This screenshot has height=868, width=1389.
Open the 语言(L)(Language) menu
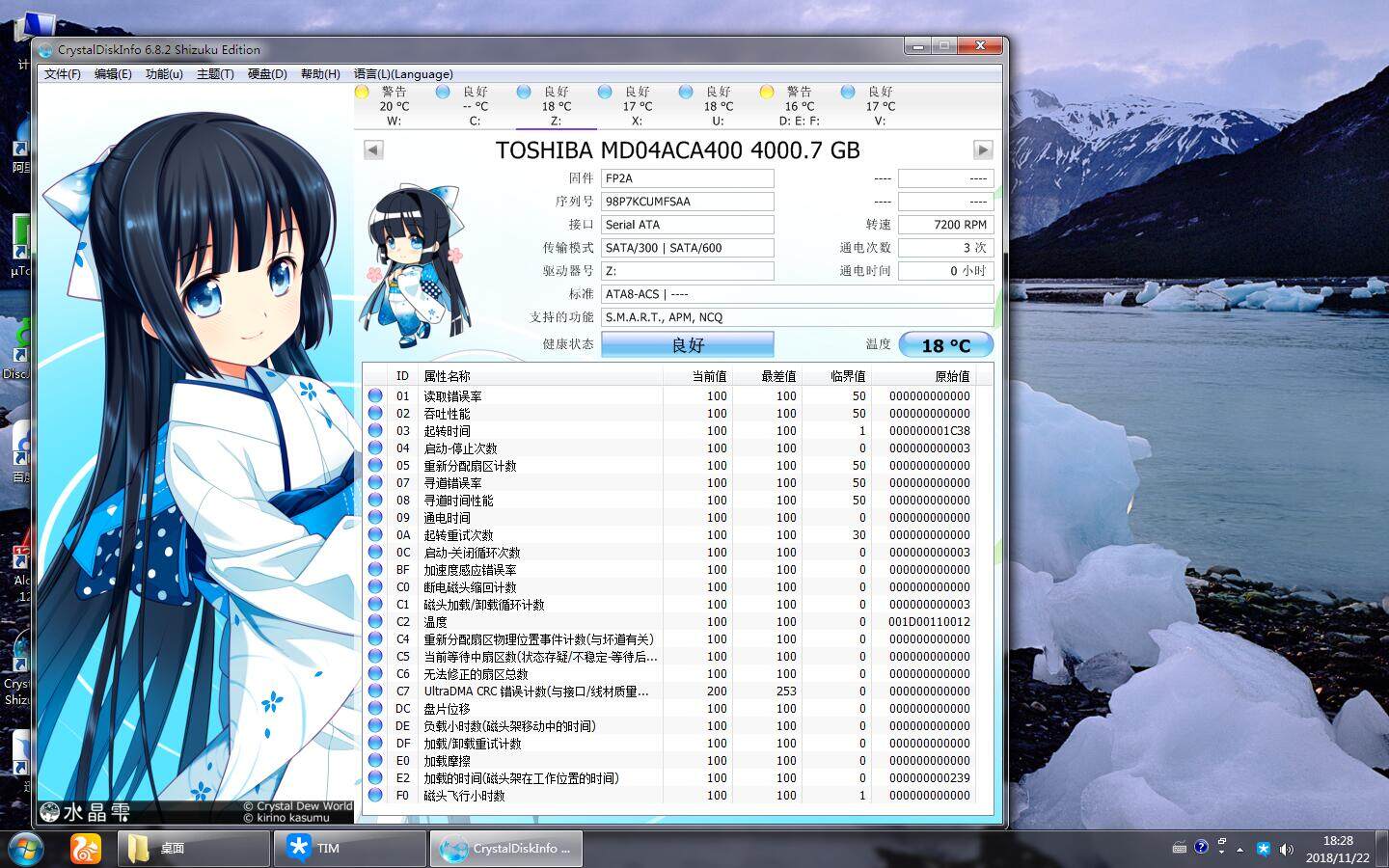pos(403,73)
